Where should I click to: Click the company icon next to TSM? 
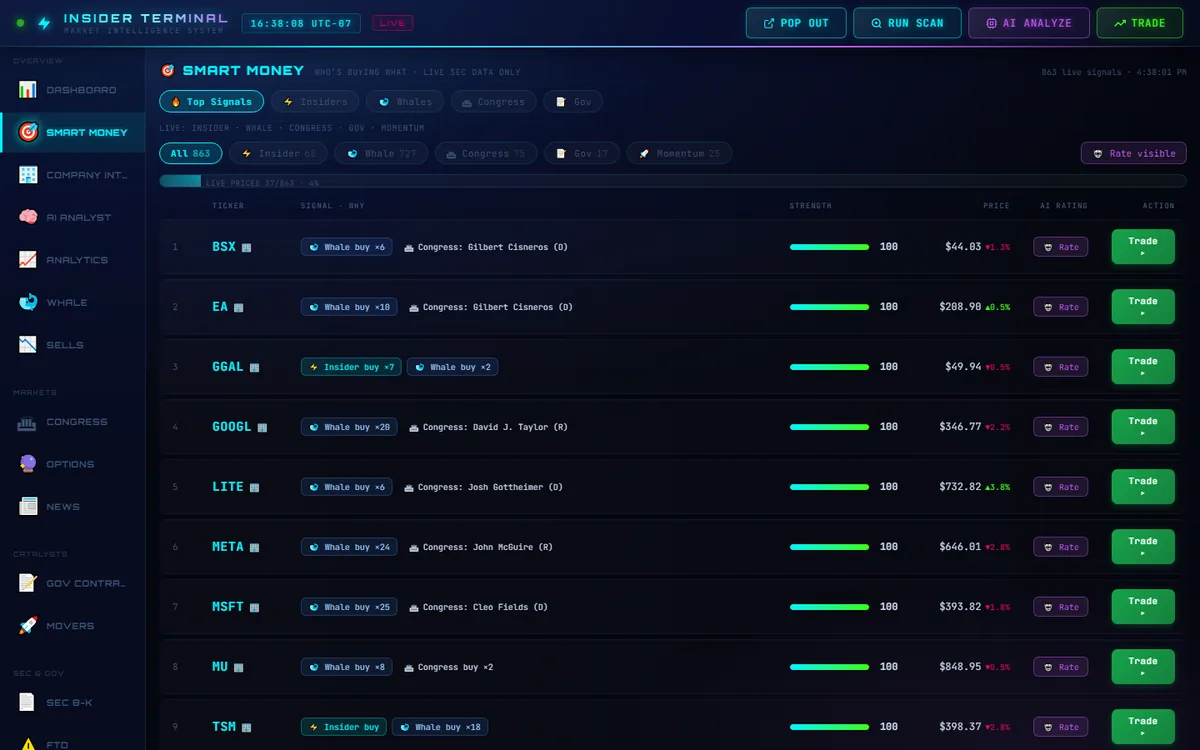[247, 727]
